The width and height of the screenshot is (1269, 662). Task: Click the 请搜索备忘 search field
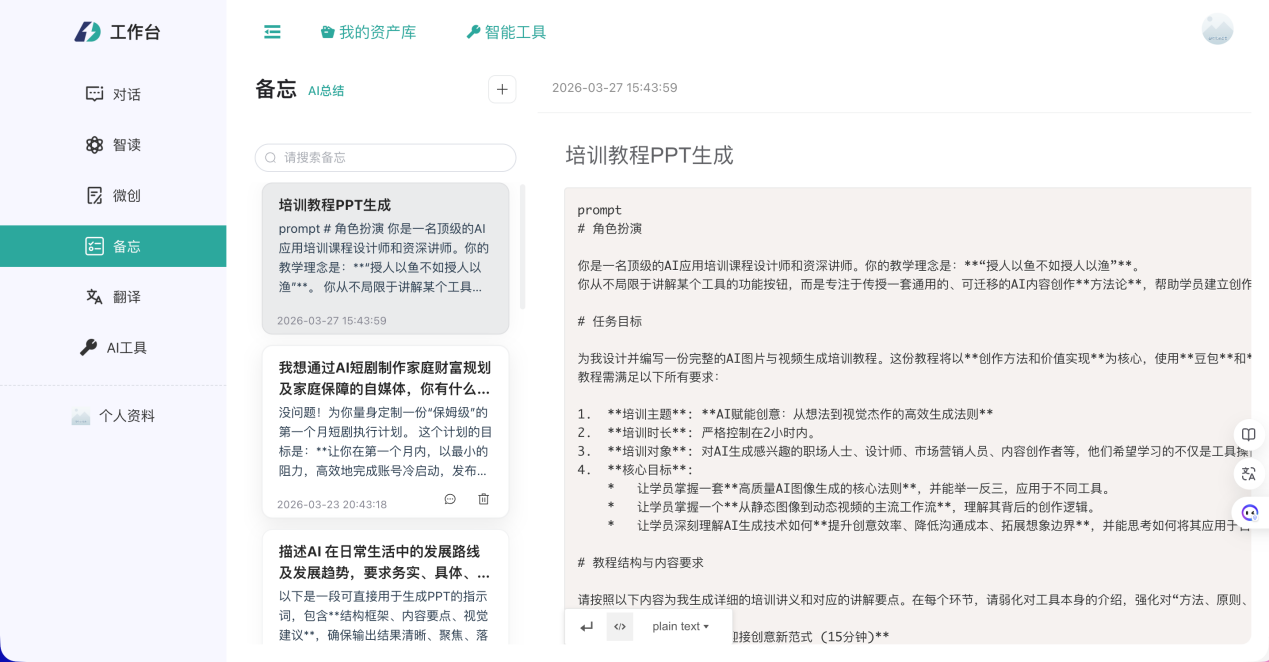click(385, 158)
